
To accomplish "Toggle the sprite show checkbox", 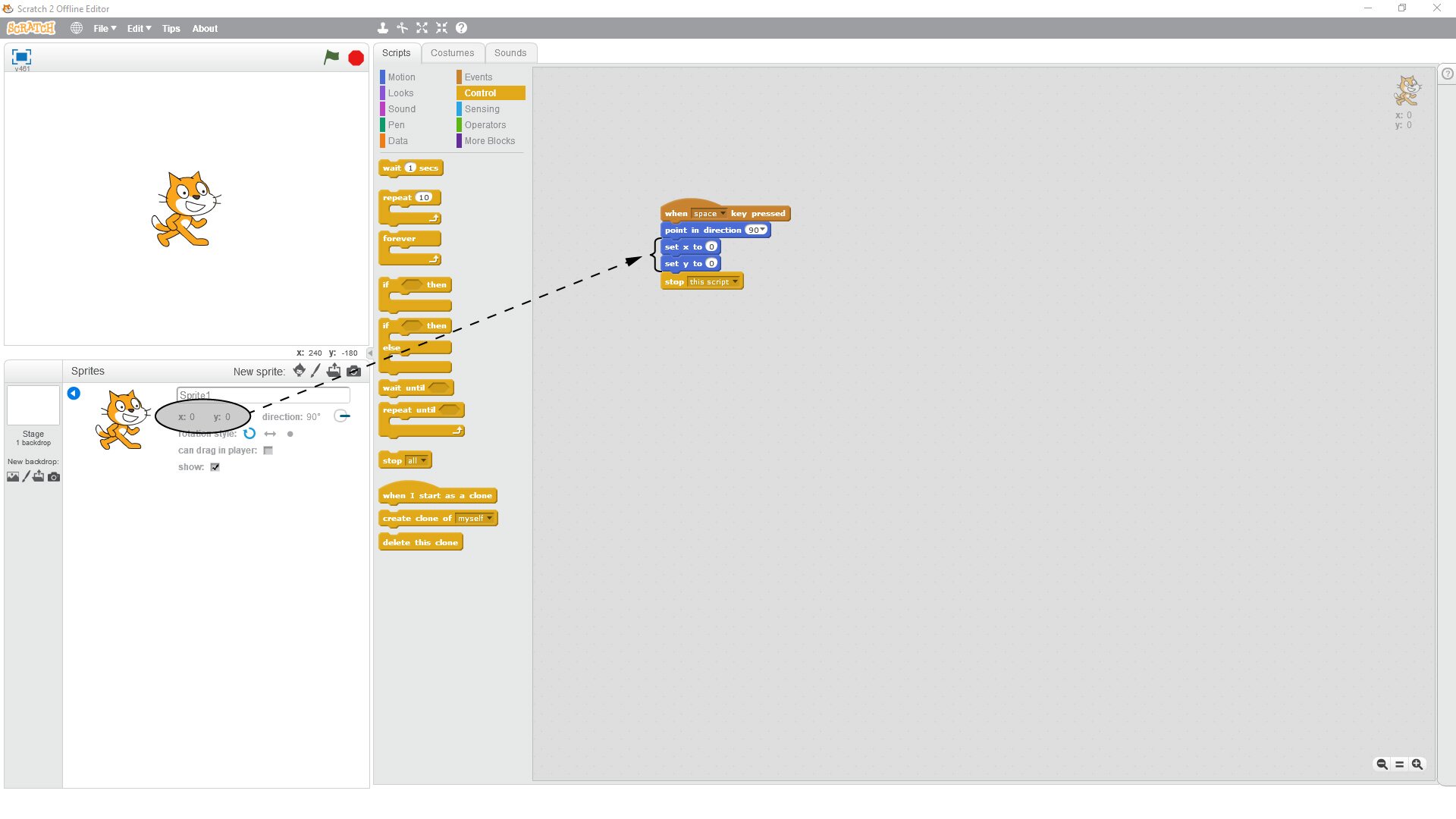I will [x=215, y=467].
